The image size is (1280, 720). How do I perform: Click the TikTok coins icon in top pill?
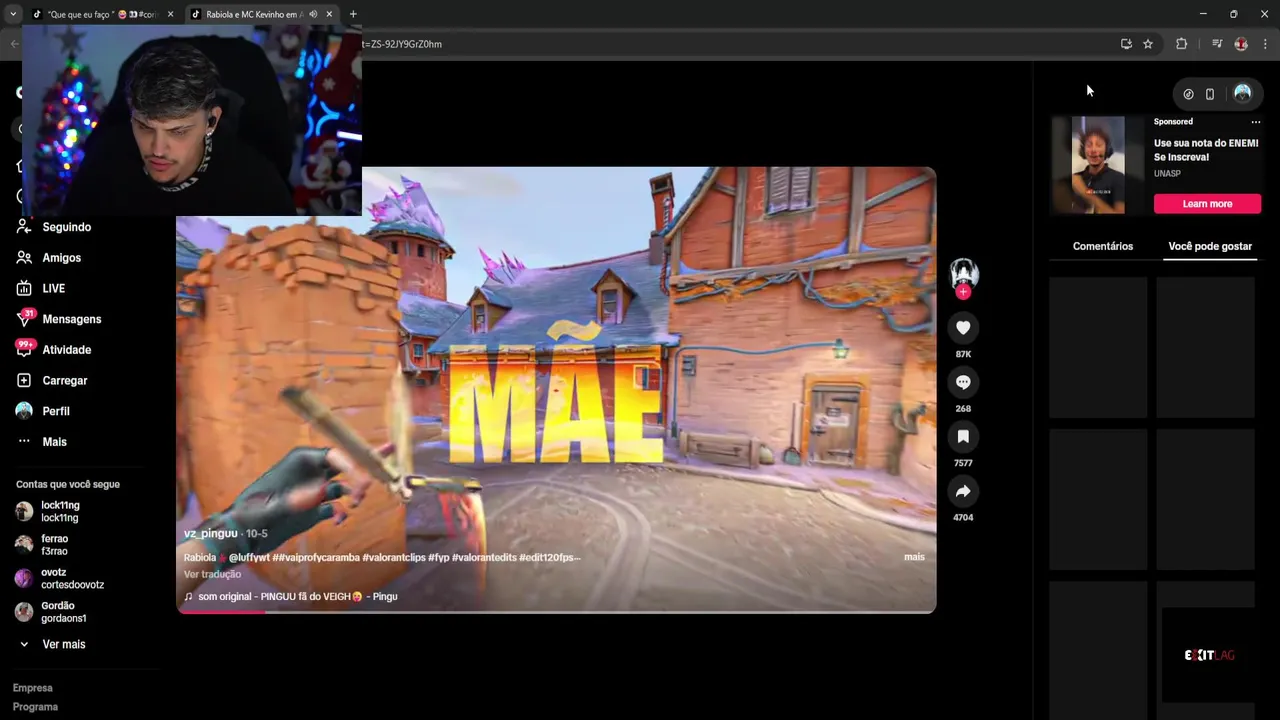1188,94
